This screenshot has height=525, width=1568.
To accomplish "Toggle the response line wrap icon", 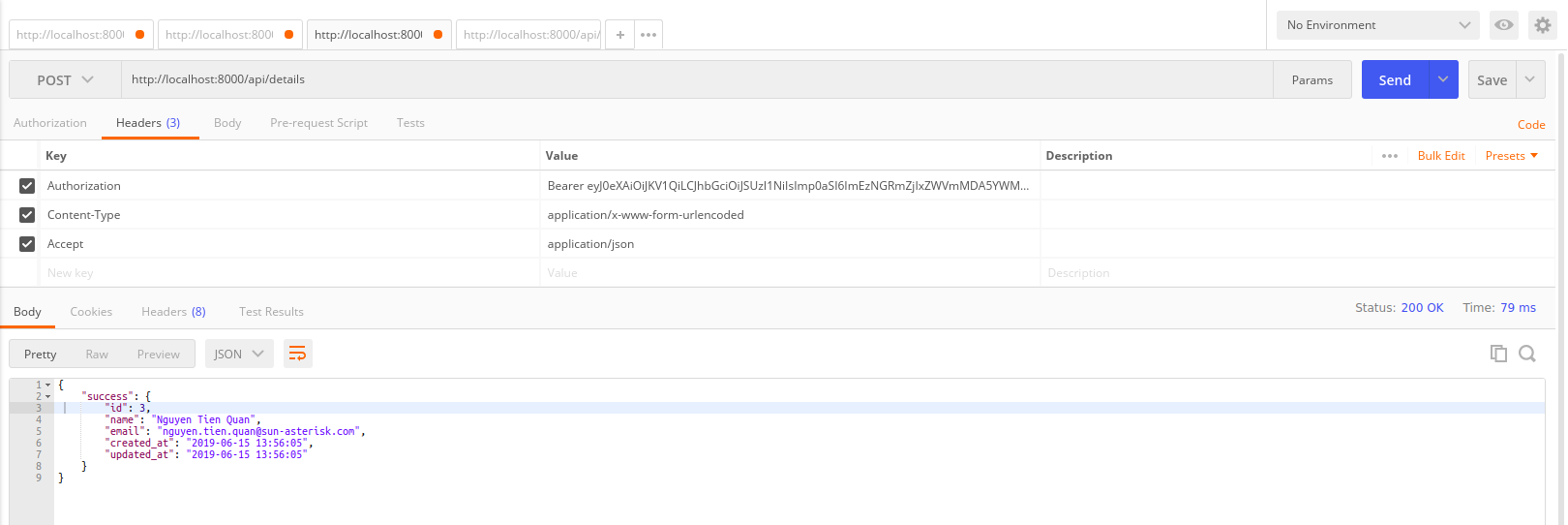I will tap(298, 354).
